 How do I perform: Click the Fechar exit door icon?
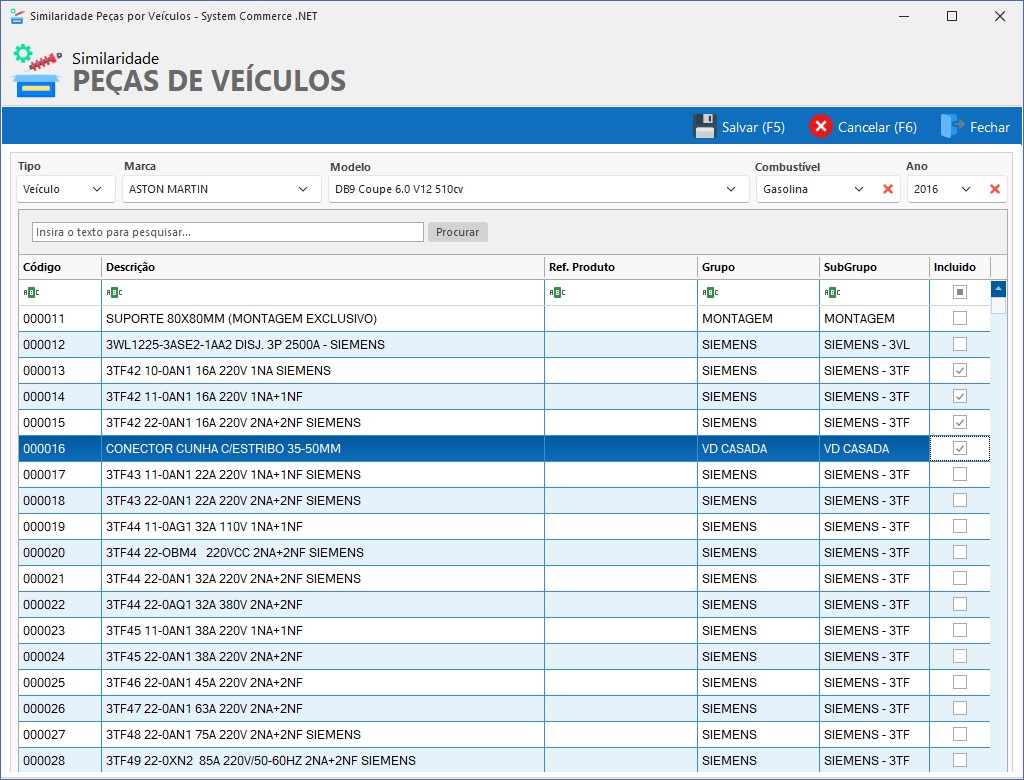pyautogui.click(x=951, y=127)
